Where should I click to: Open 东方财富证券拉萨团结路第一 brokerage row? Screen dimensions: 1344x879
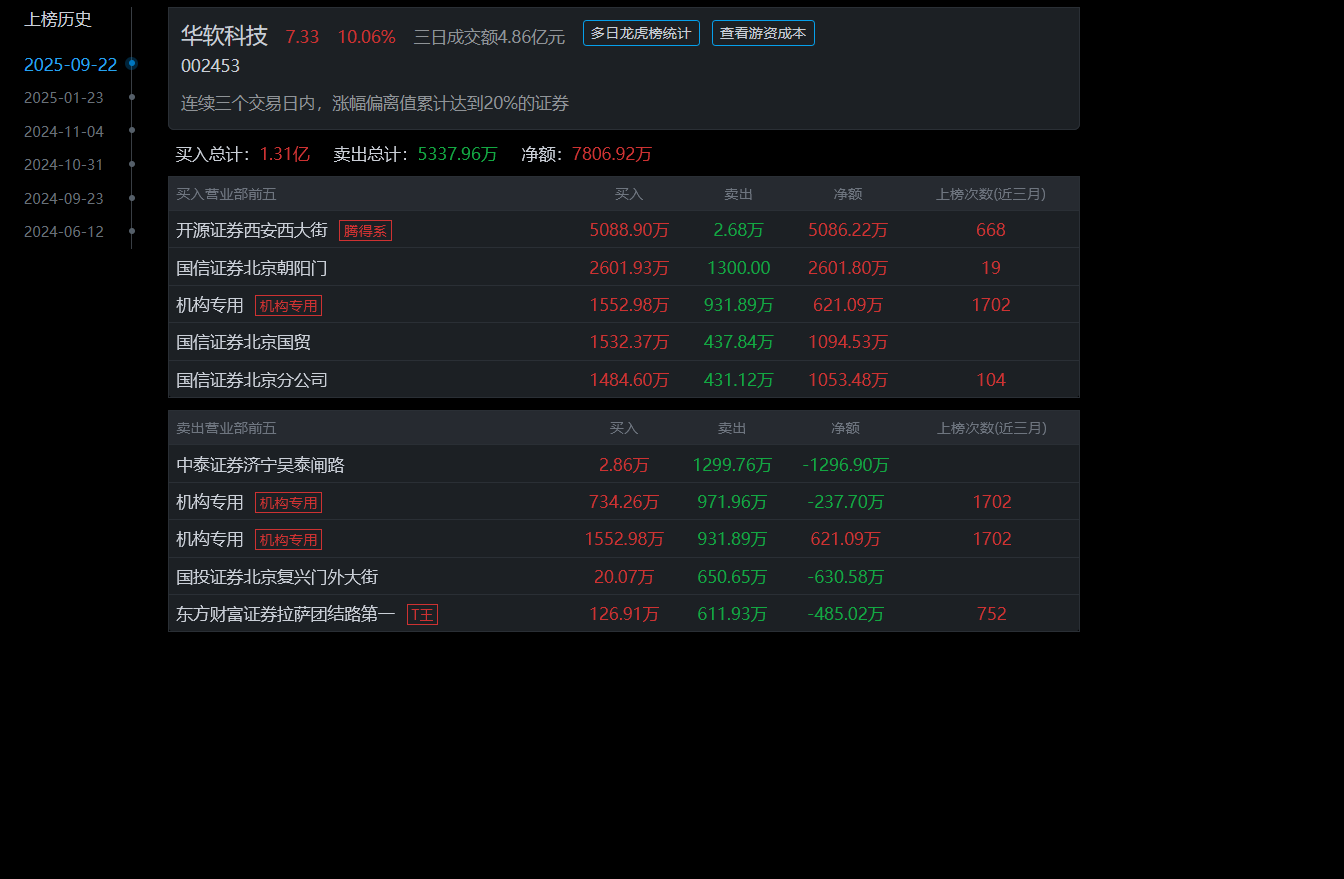[x=624, y=614]
